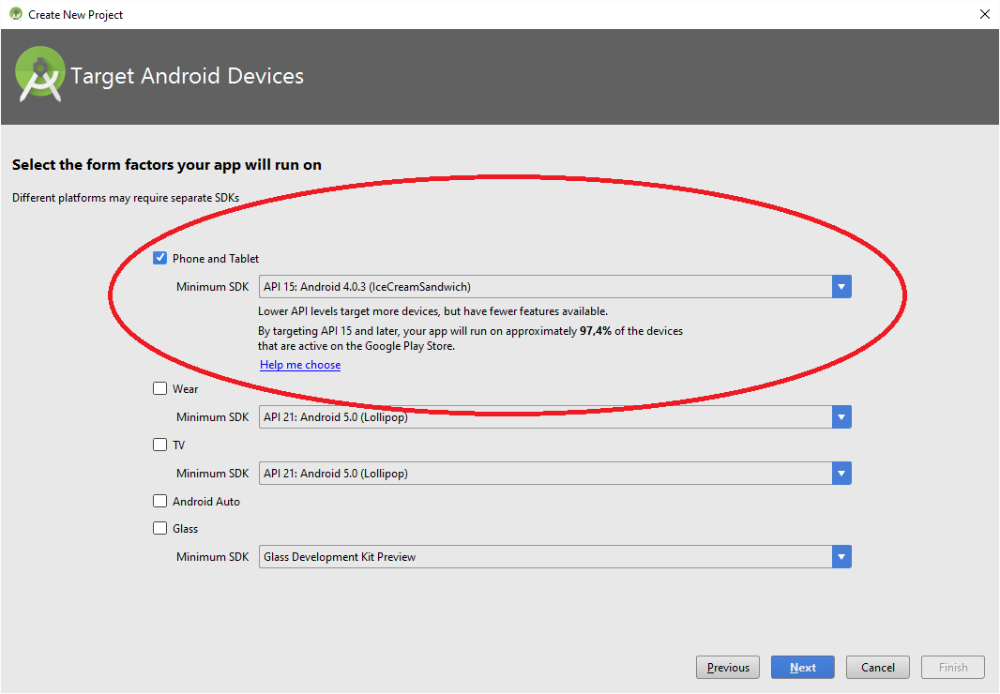Click the Glass Development Kit Preview combo box

555,557
